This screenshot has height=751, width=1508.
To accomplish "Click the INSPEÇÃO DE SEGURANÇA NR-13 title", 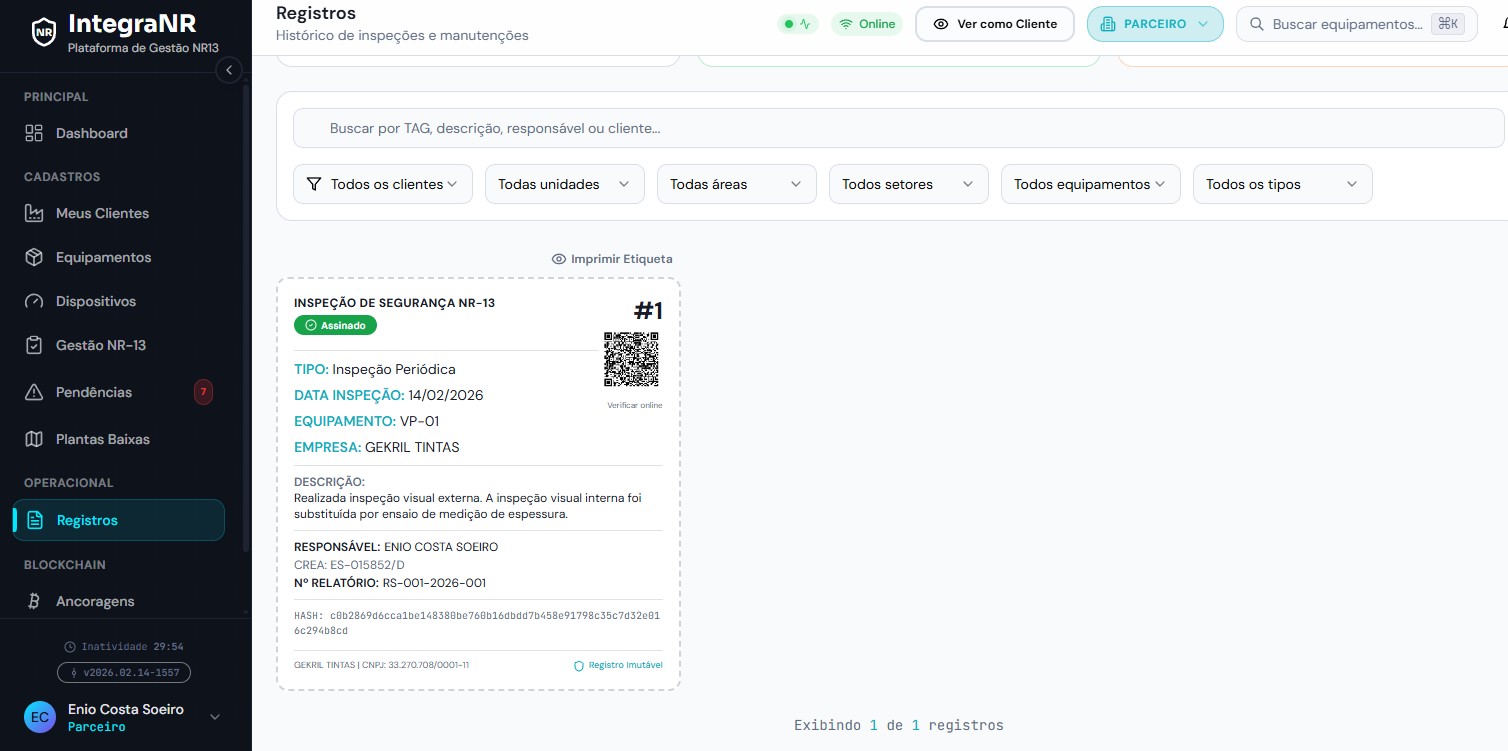I will [x=394, y=303].
